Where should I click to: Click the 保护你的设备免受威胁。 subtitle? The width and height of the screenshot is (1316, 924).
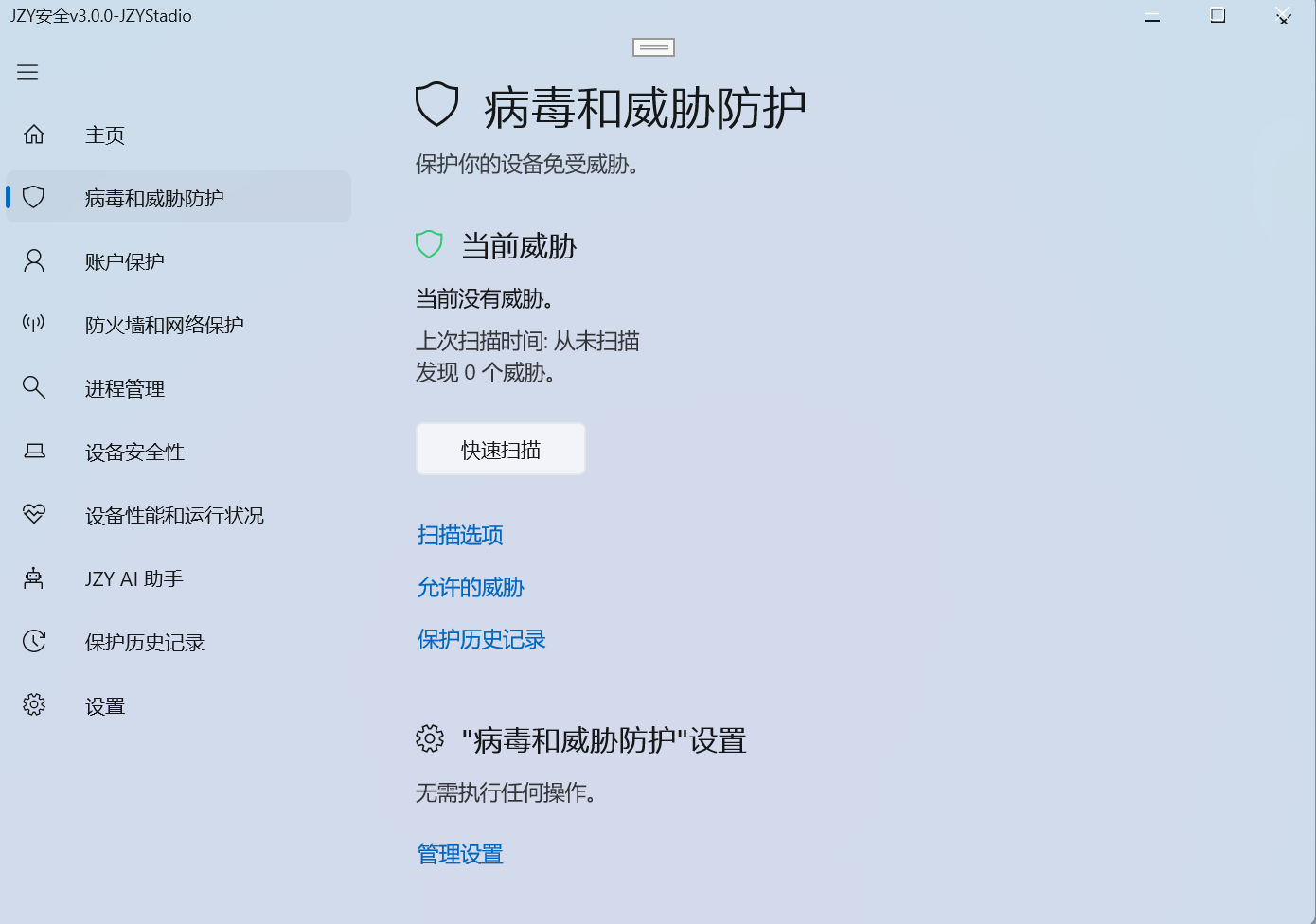click(526, 164)
